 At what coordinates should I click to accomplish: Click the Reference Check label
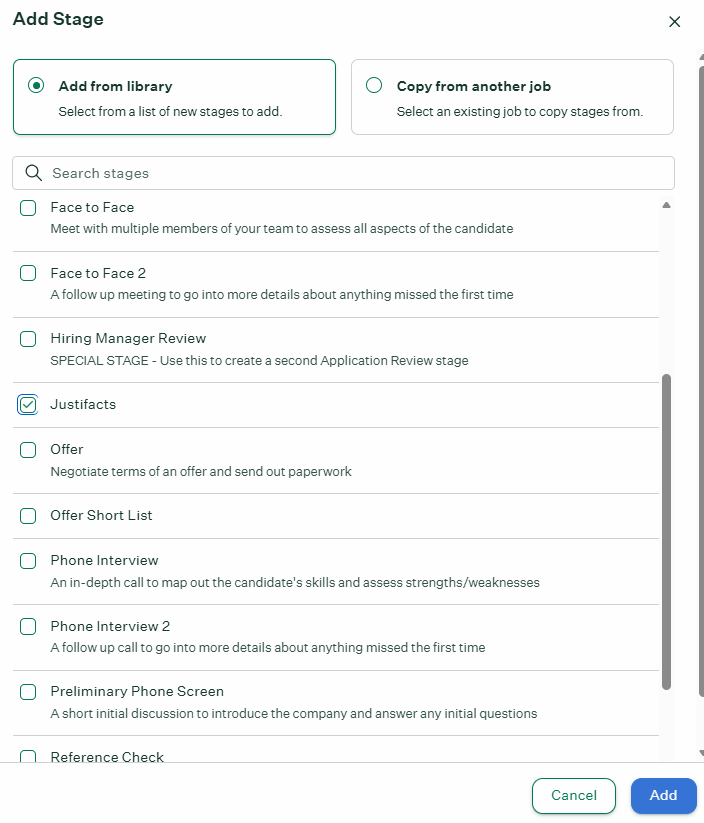coord(107,756)
